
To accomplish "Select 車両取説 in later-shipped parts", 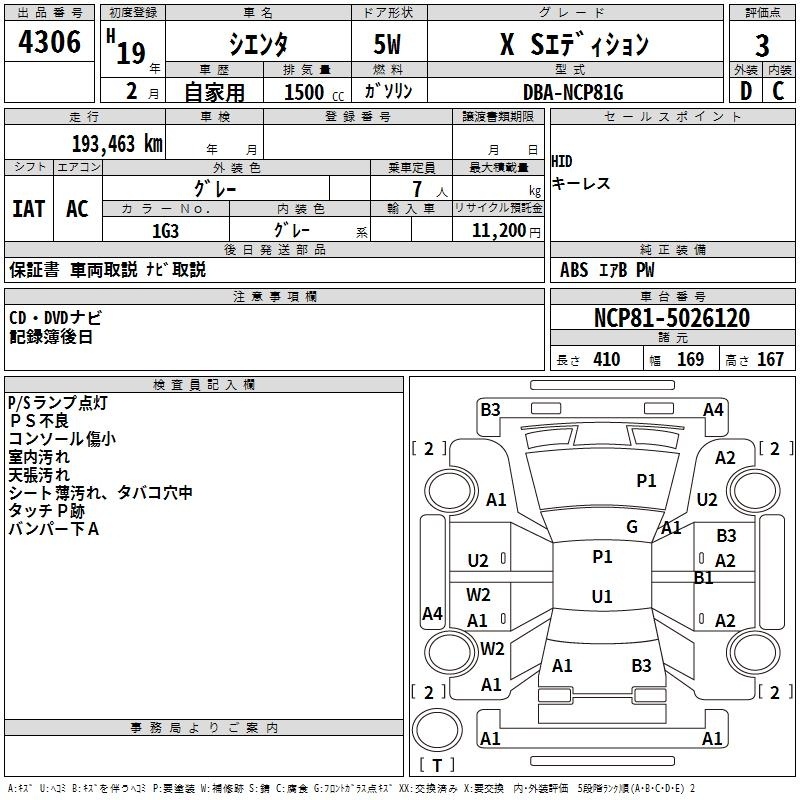I will [104, 270].
